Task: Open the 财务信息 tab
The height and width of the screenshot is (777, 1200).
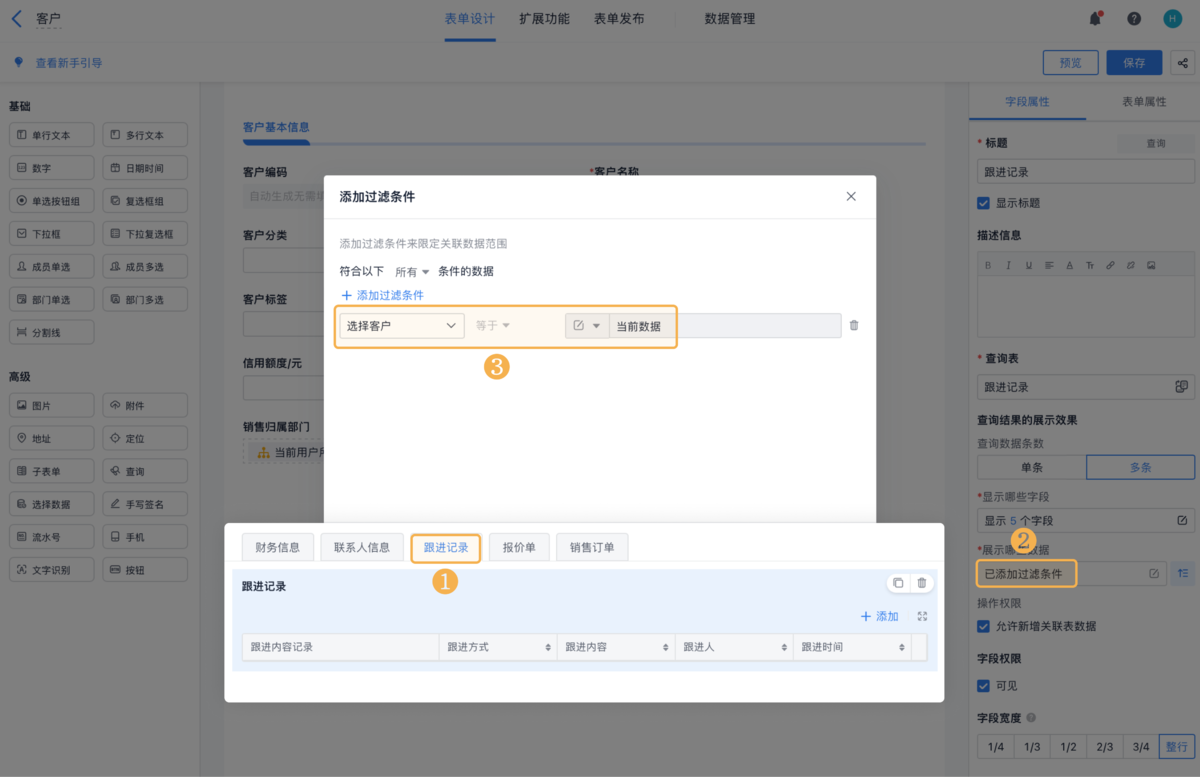Action: [x=278, y=547]
